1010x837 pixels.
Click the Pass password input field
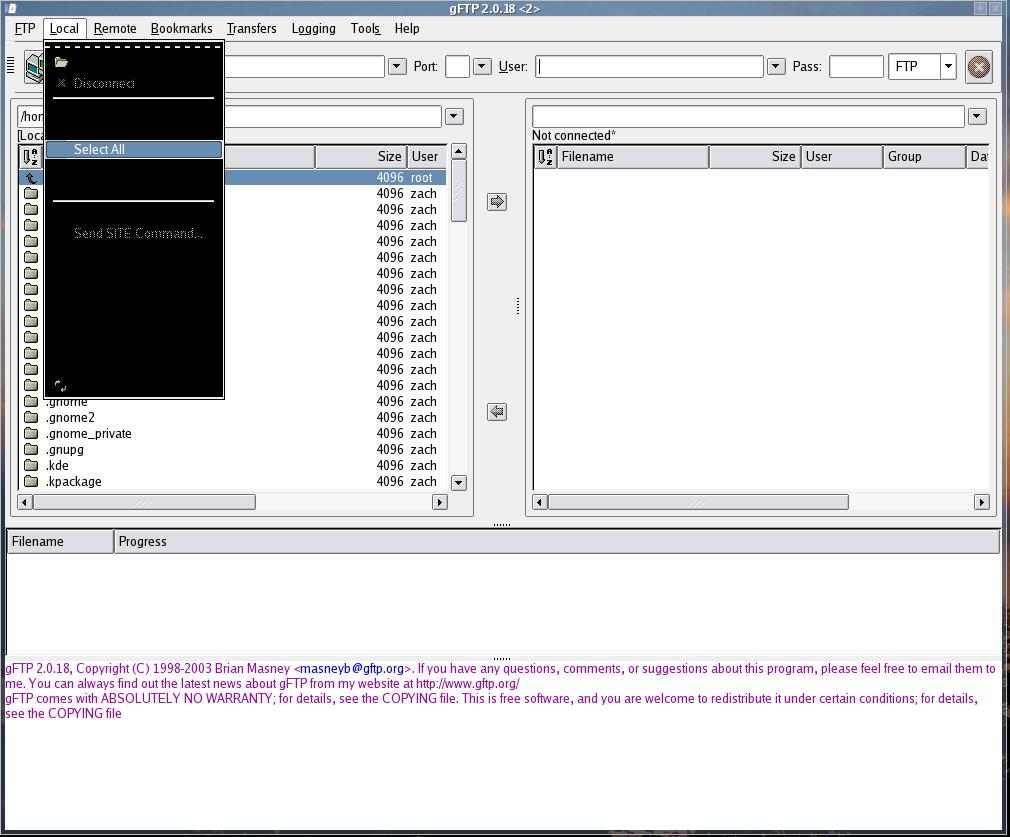click(855, 67)
